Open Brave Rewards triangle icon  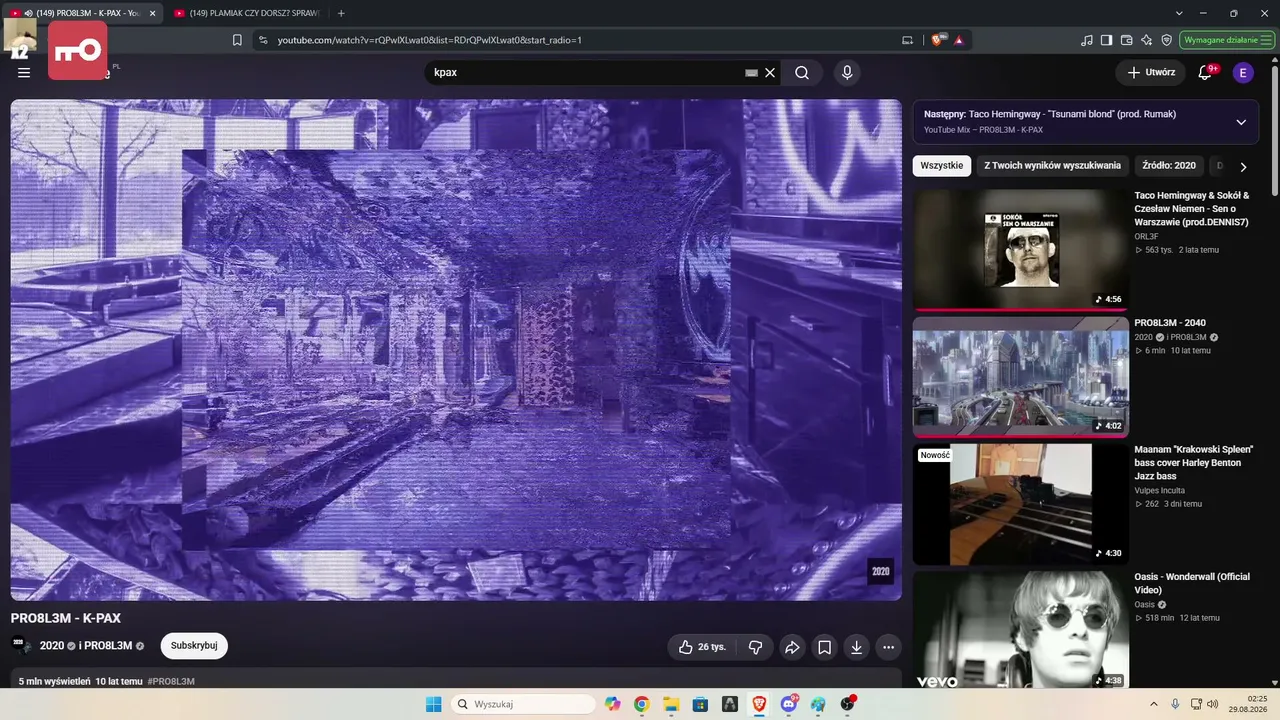pos(958,40)
